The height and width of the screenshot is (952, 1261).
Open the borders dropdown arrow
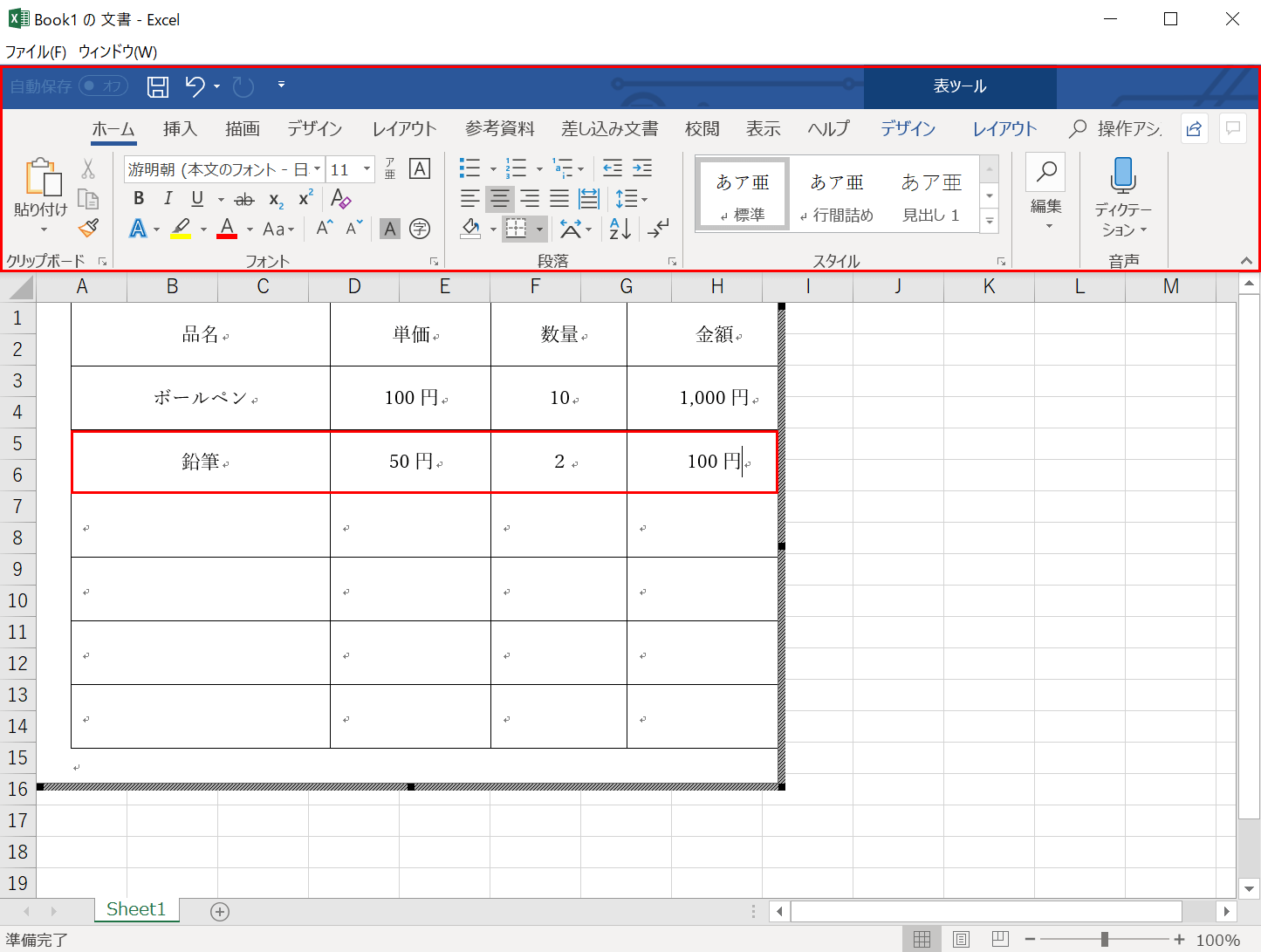coord(540,229)
